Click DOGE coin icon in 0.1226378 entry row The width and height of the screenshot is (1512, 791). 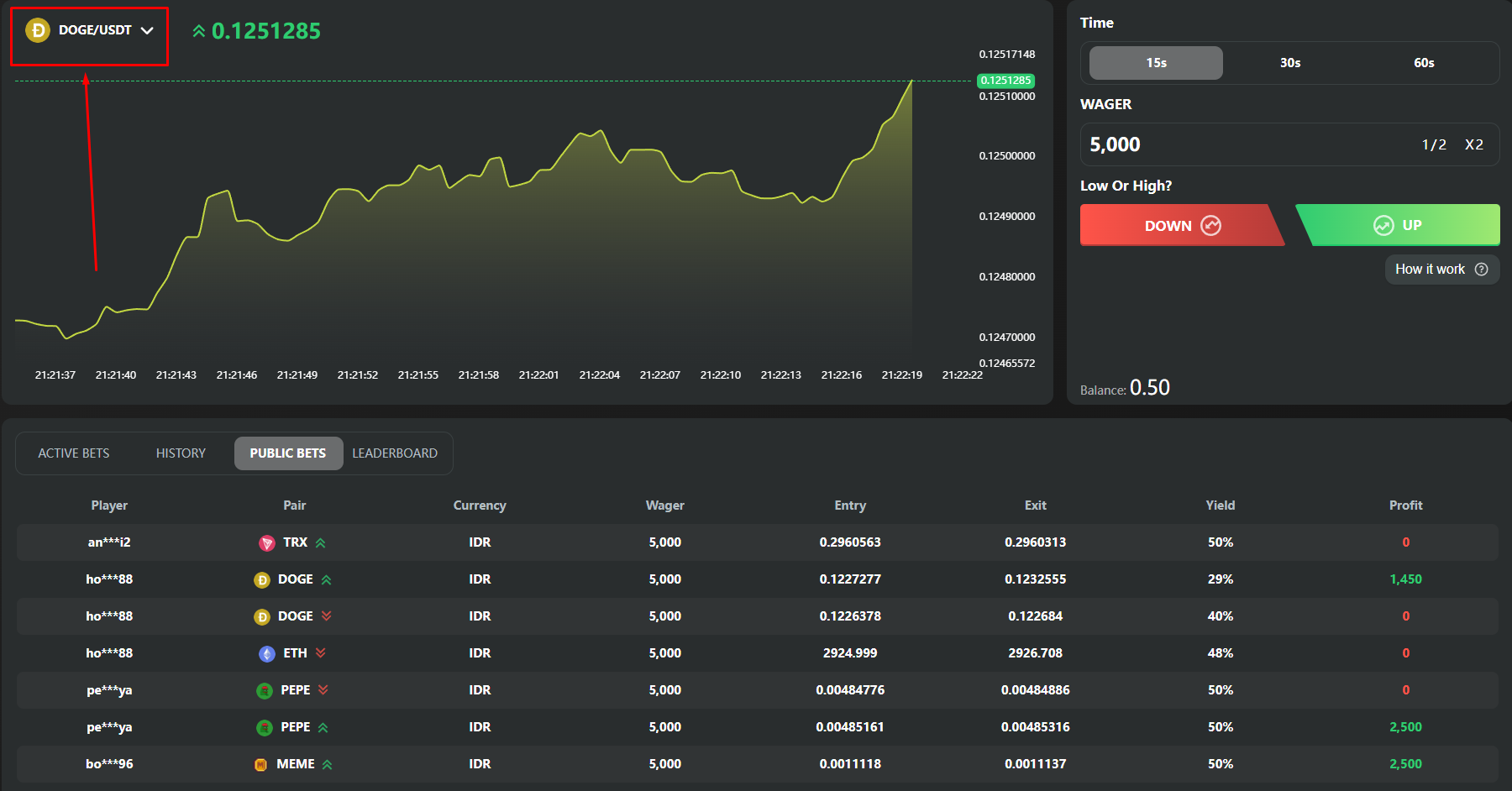[x=262, y=617]
